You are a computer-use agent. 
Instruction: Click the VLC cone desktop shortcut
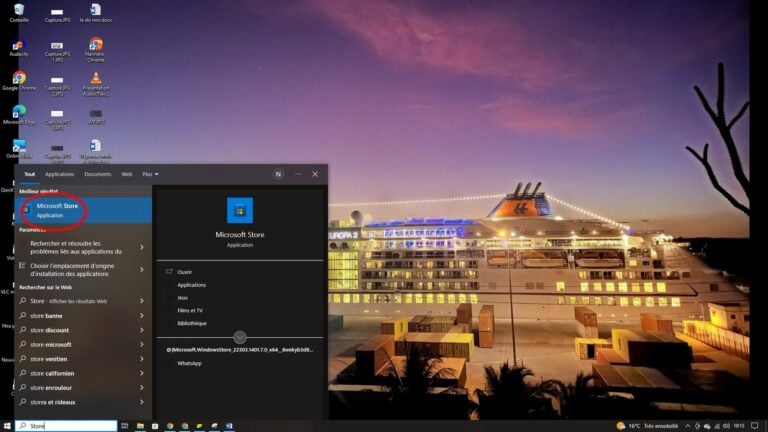pos(96,78)
